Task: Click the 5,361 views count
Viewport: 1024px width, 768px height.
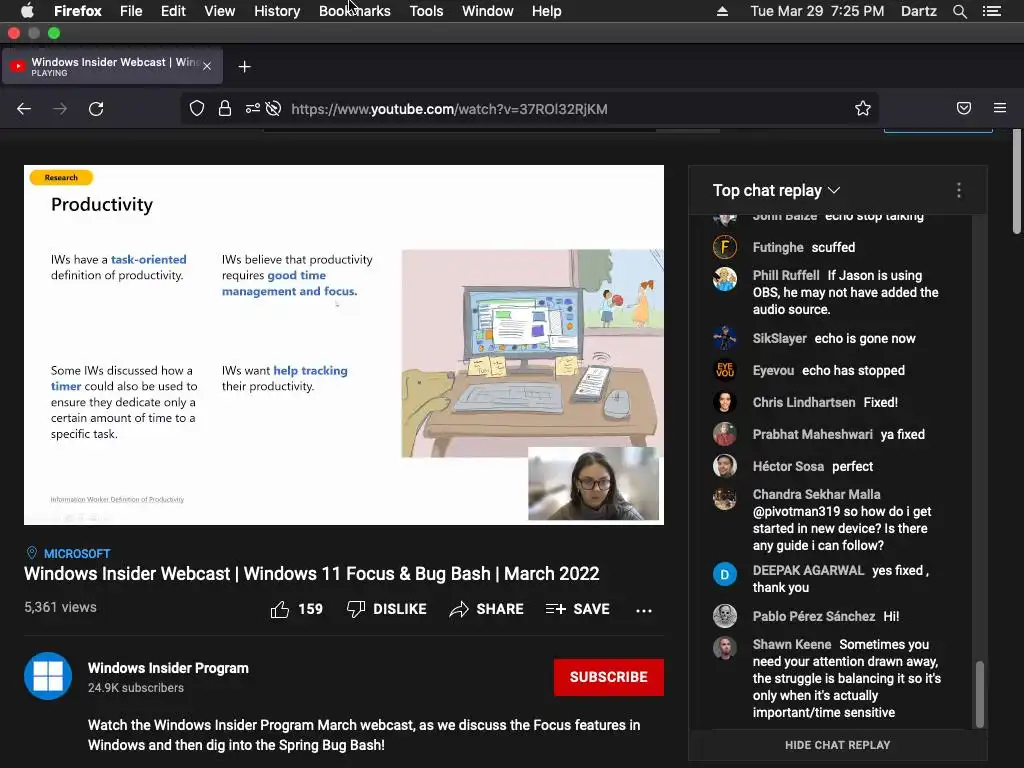Action: 60,607
